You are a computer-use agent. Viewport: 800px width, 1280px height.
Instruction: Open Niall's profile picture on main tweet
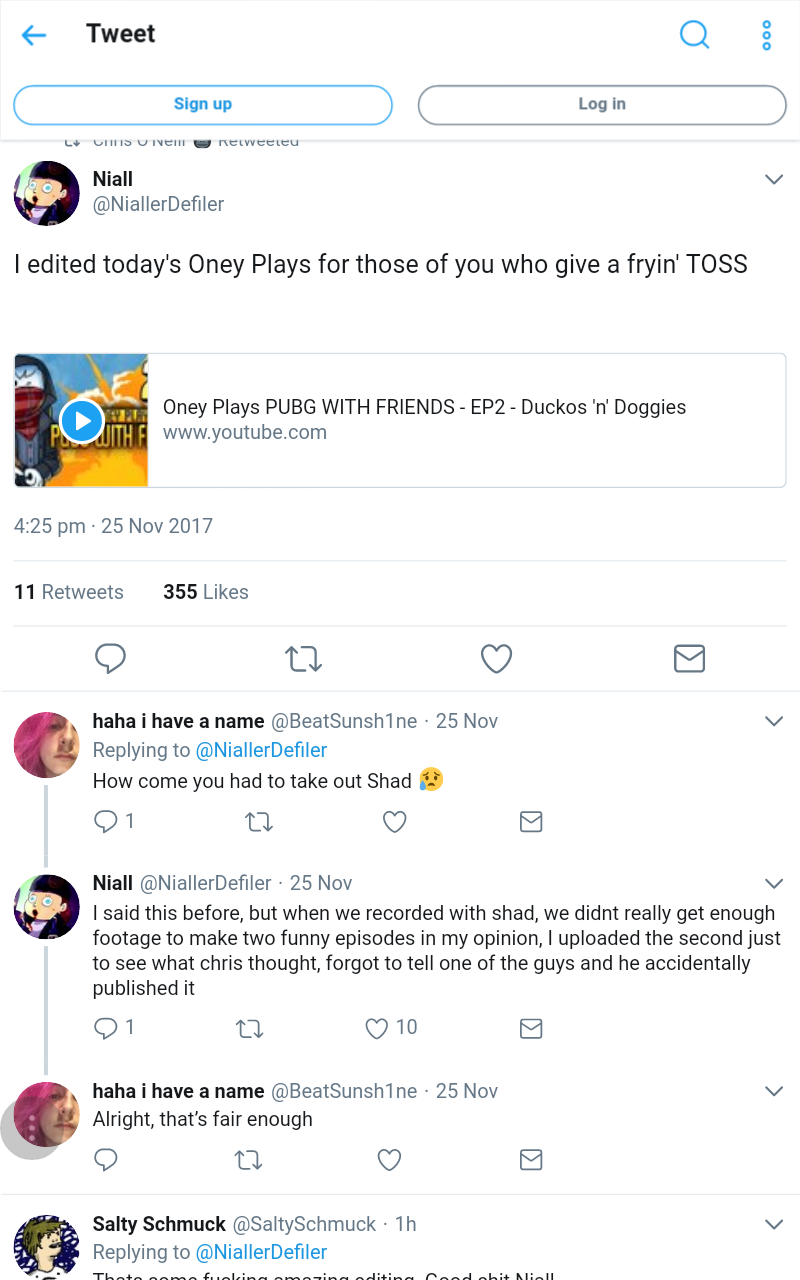click(47, 193)
